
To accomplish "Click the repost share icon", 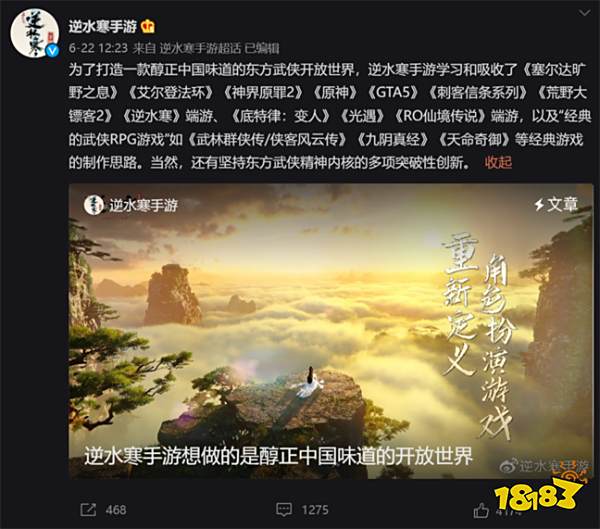I will click(x=88, y=510).
